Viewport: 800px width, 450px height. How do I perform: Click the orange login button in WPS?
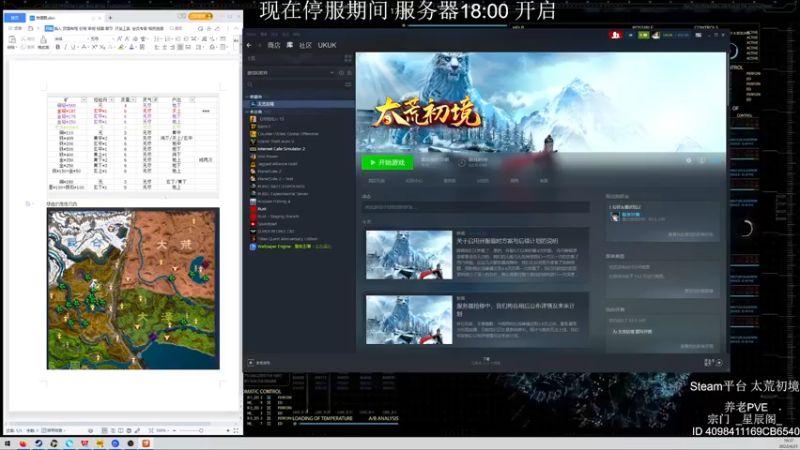point(201,17)
